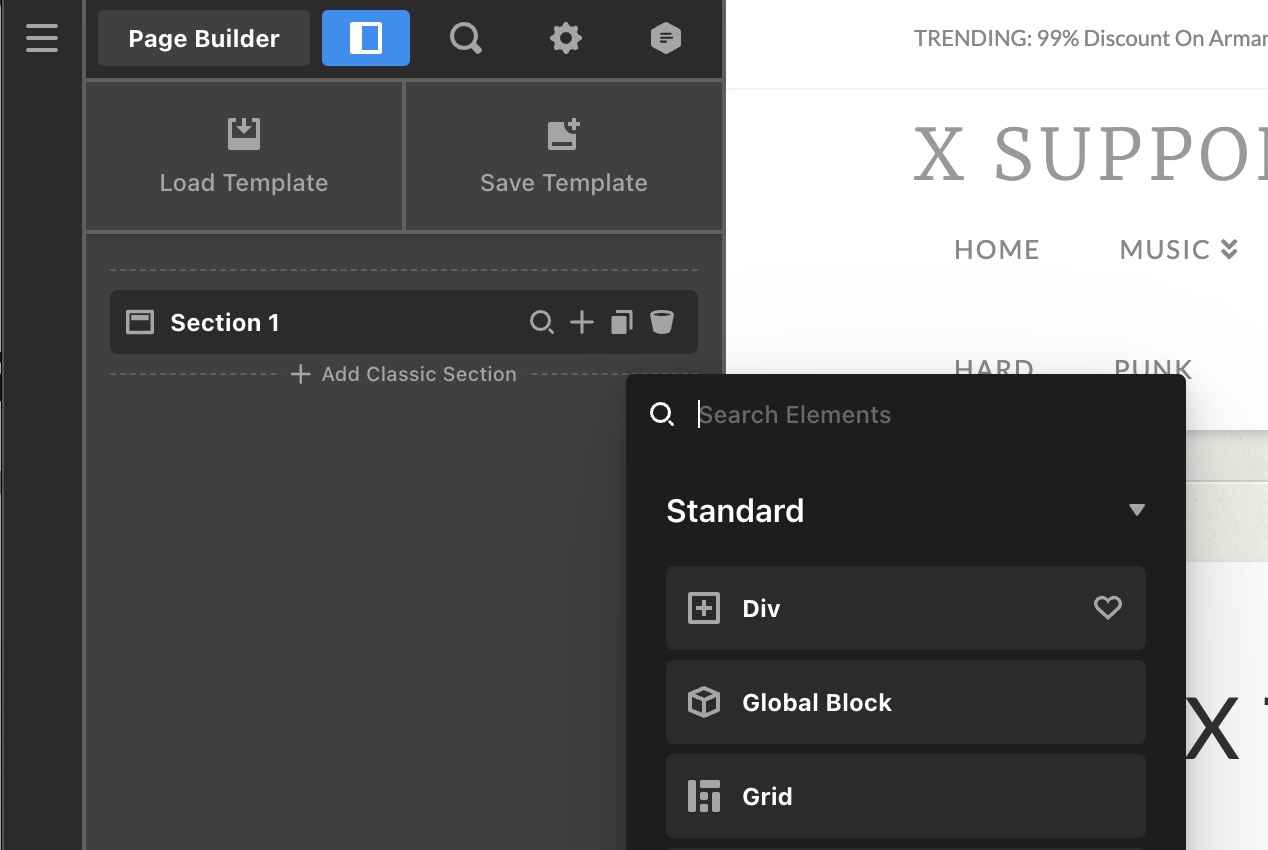This screenshot has width=1268, height=850.
Task: Click Save Template
Action: (x=563, y=156)
